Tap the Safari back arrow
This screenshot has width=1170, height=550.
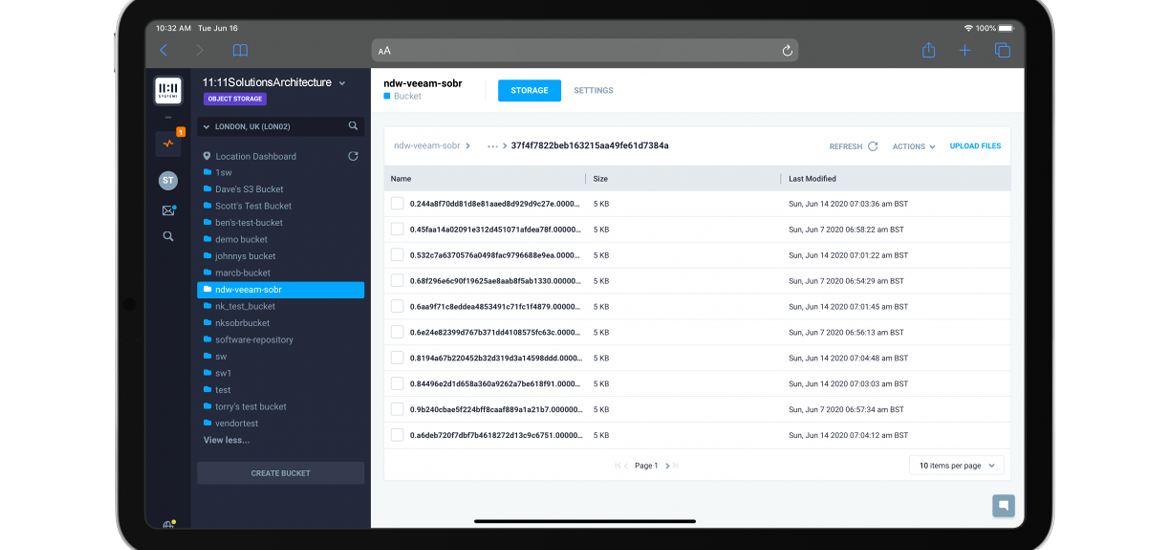pos(164,50)
